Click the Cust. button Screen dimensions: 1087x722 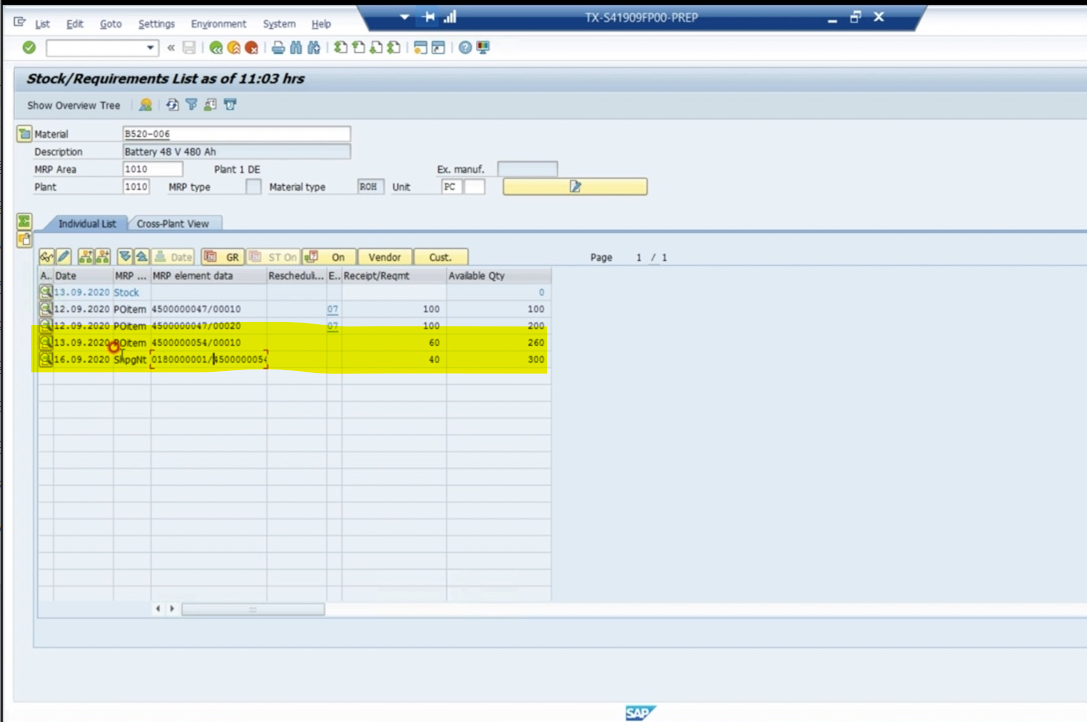point(440,257)
